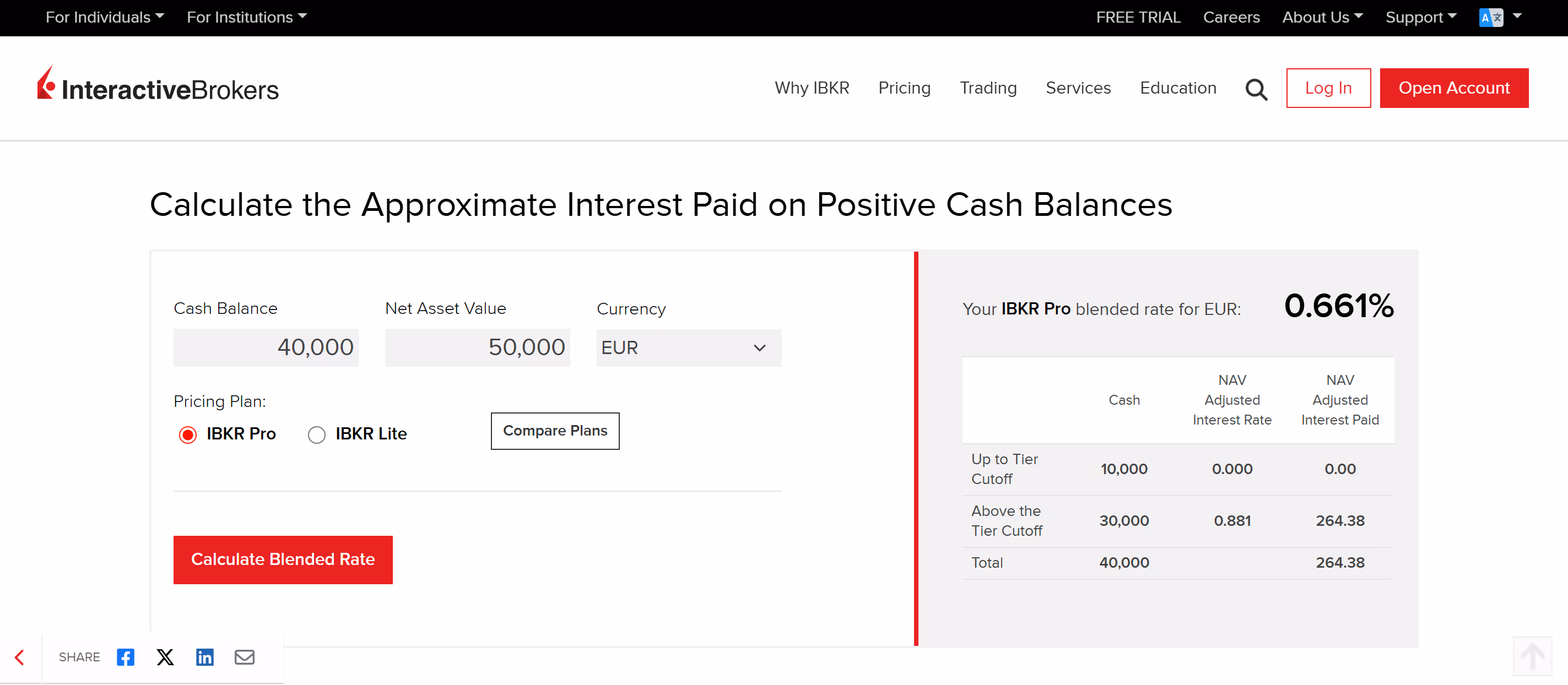Open the EUR currency dropdown
Screen dimensions: 1568x685
click(688, 347)
